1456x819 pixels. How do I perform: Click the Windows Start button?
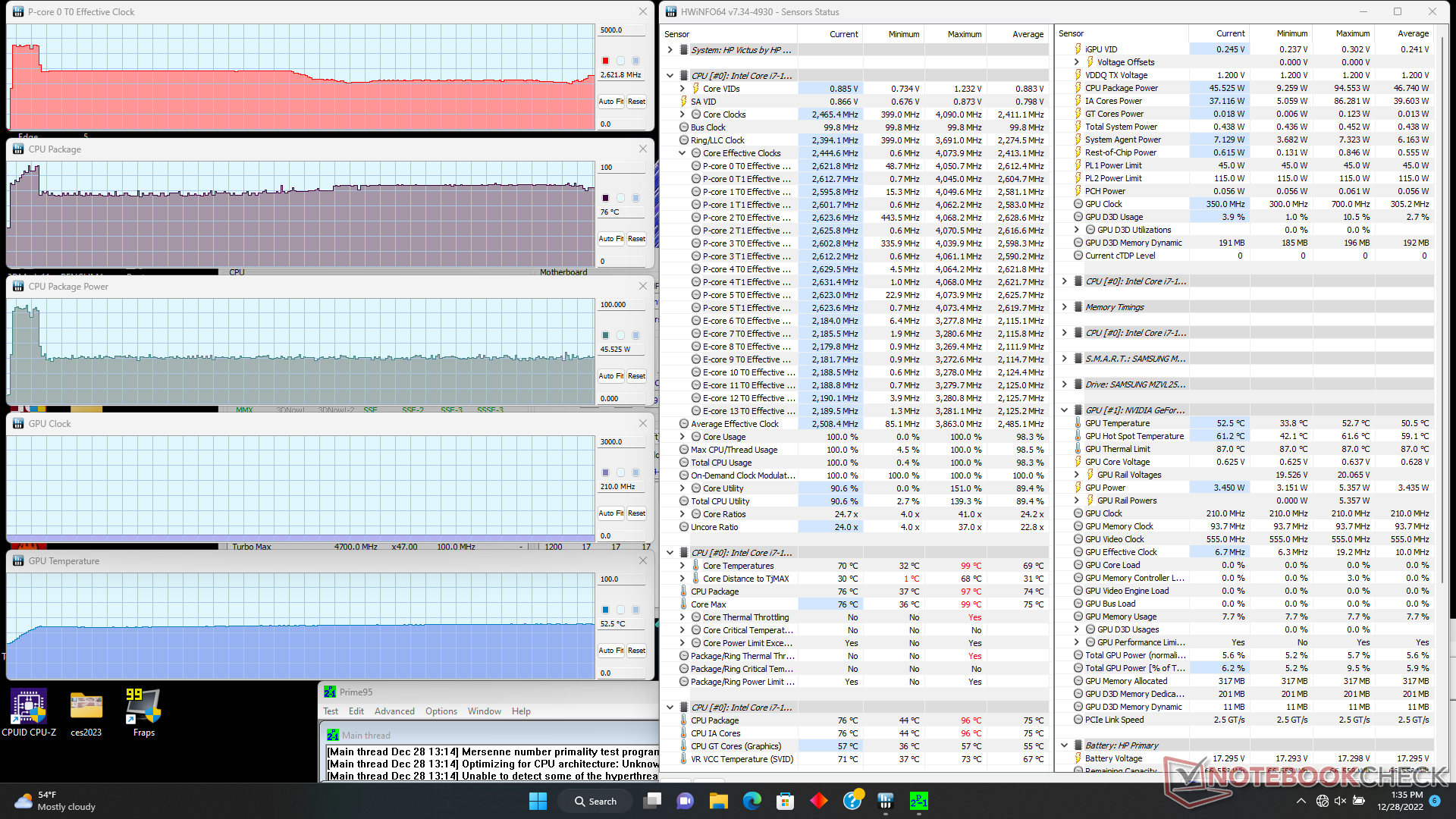click(x=538, y=801)
